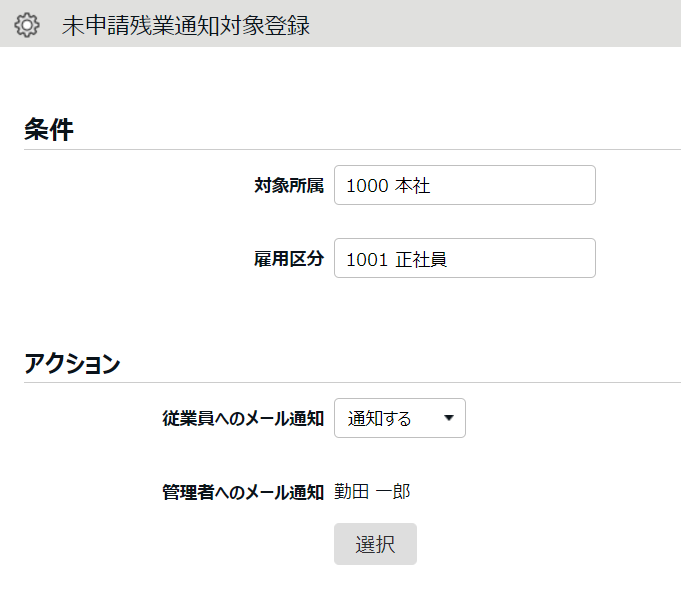Click the 通知する selected option text
This screenshot has height=606, width=681.
(x=379, y=418)
